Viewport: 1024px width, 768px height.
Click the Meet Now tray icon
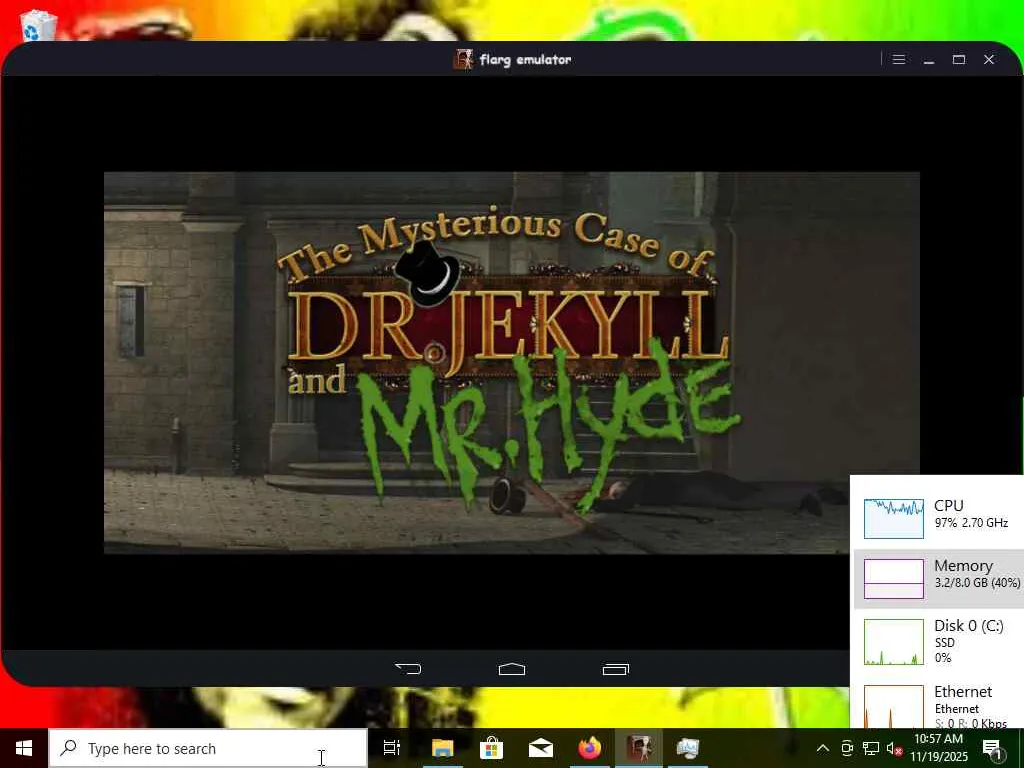(847, 748)
